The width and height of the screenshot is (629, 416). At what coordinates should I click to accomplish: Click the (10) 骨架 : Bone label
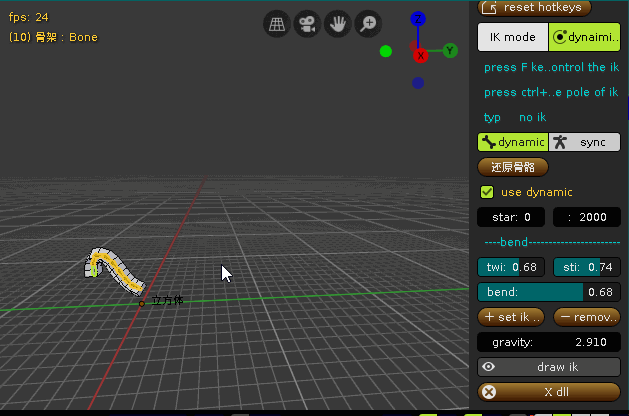[53, 37]
